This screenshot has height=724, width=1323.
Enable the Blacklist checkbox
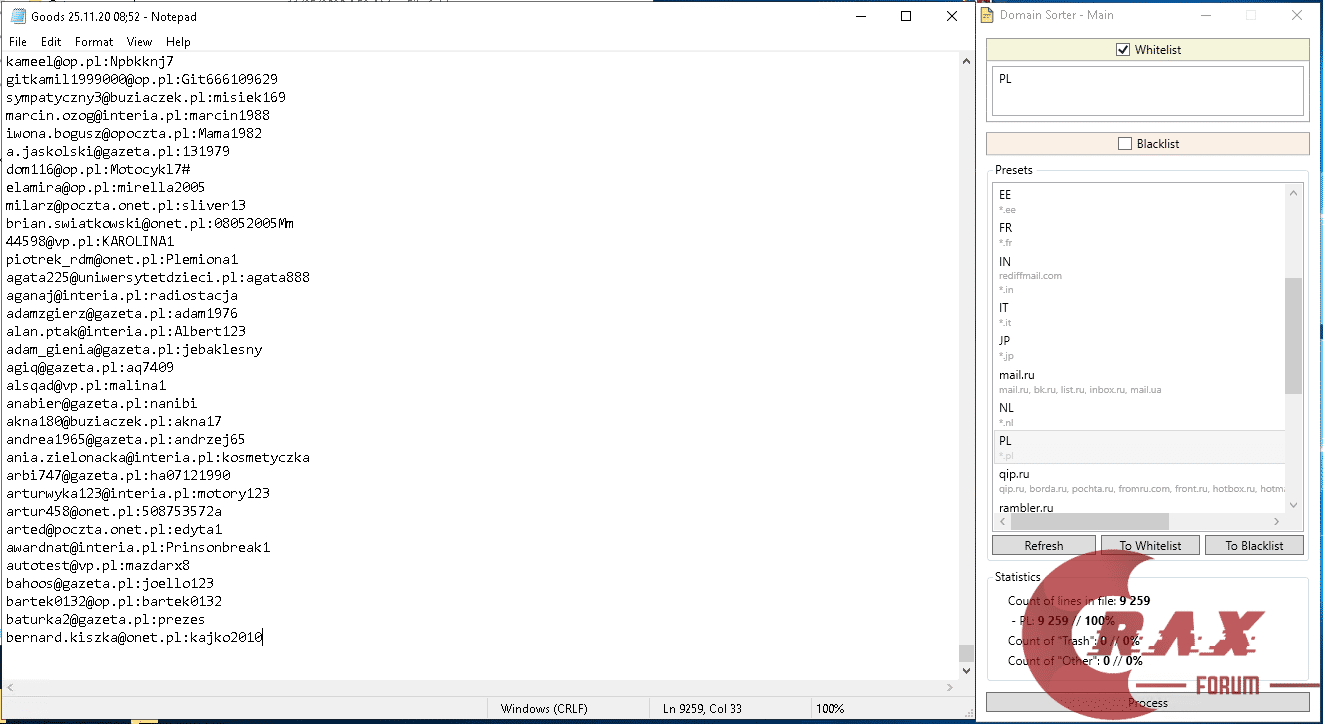pyautogui.click(x=1124, y=143)
